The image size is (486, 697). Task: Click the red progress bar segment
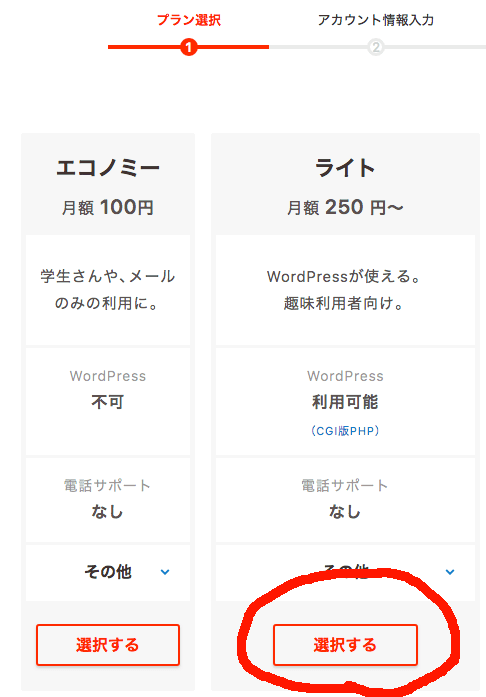pos(189,47)
